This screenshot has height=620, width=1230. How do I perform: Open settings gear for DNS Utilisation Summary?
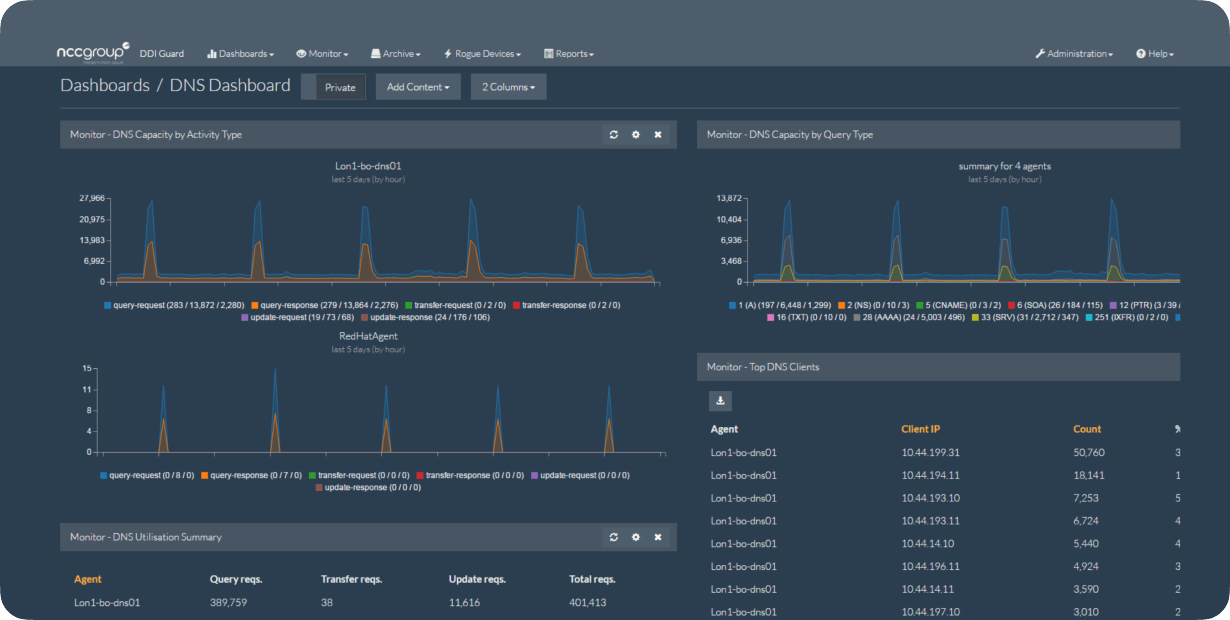pos(636,537)
